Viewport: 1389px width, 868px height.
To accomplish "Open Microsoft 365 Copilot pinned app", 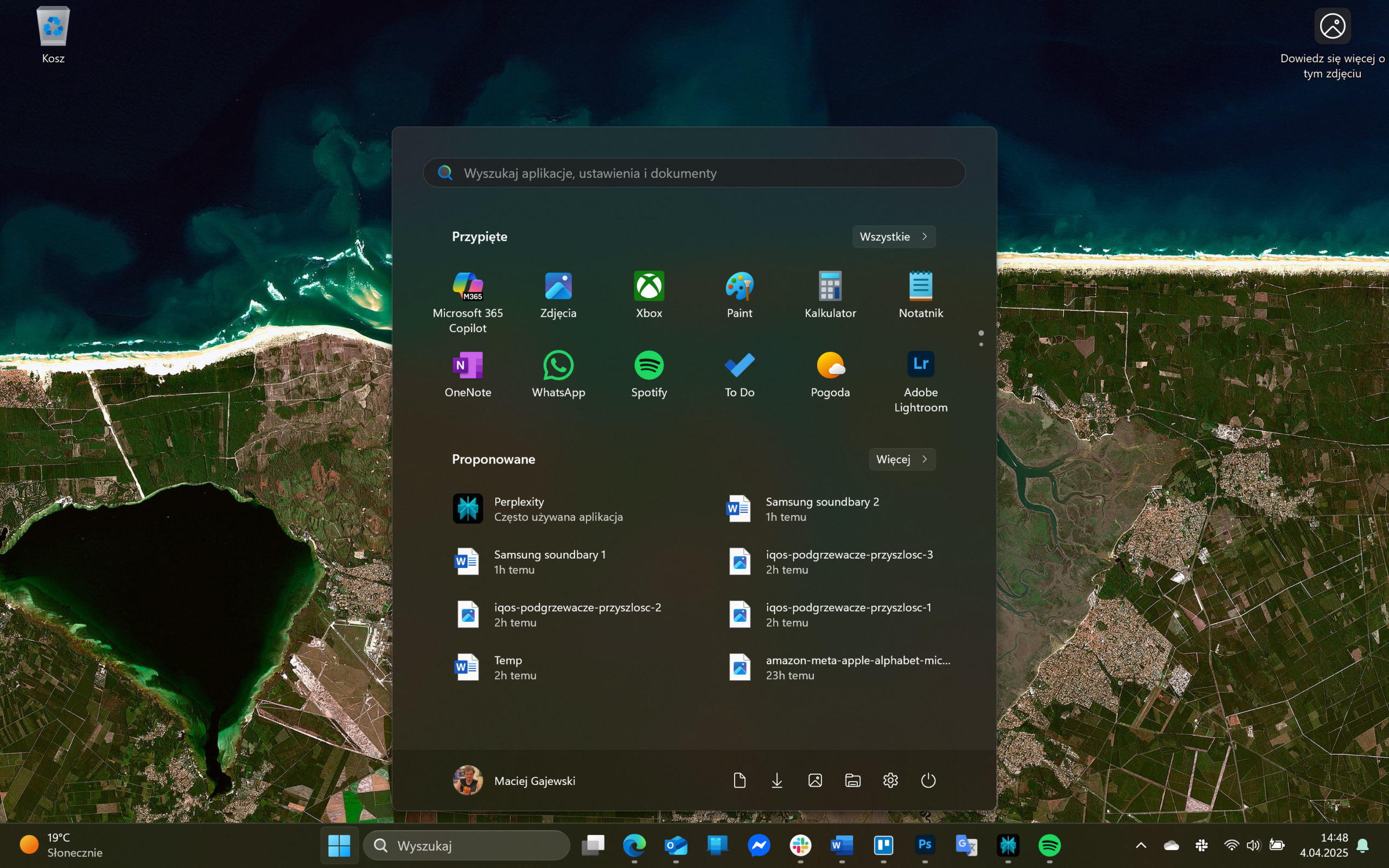I will click(467, 302).
